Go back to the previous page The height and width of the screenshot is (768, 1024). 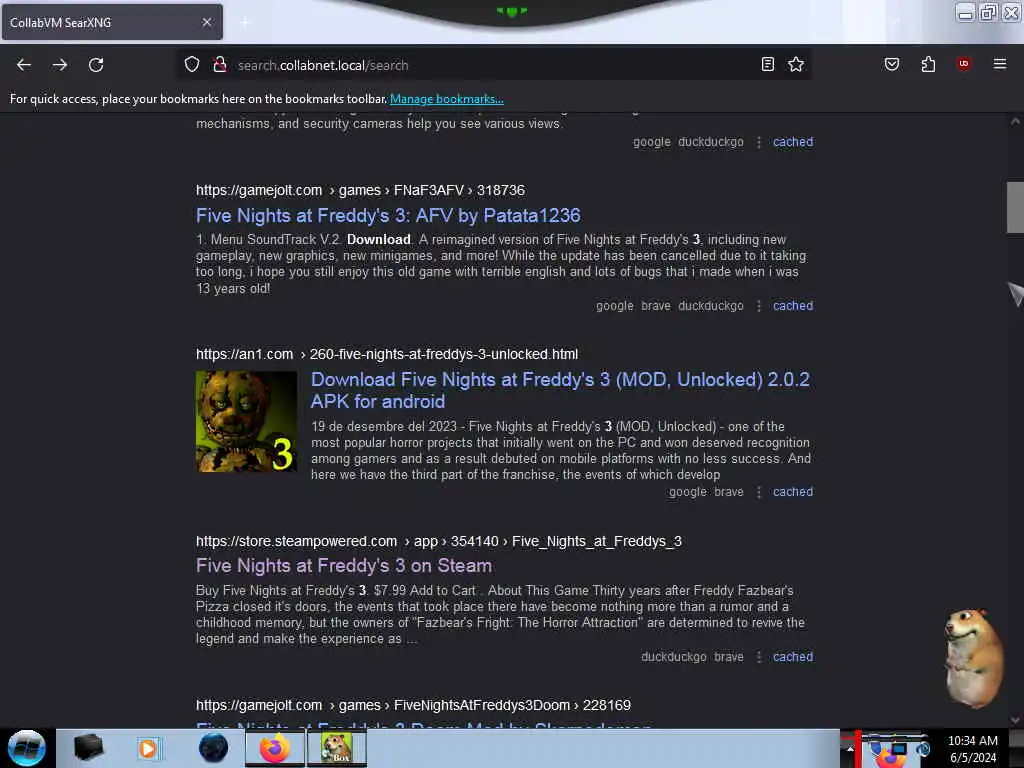(24, 65)
